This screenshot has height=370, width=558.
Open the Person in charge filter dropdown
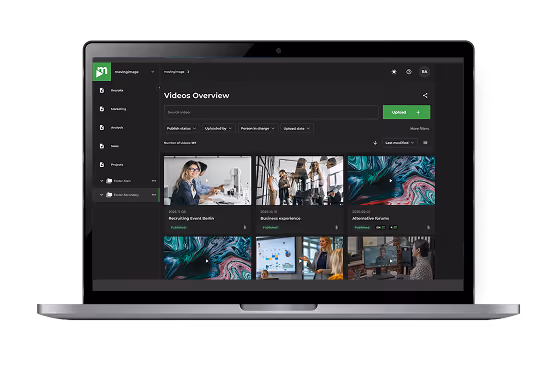(x=258, y=128)
